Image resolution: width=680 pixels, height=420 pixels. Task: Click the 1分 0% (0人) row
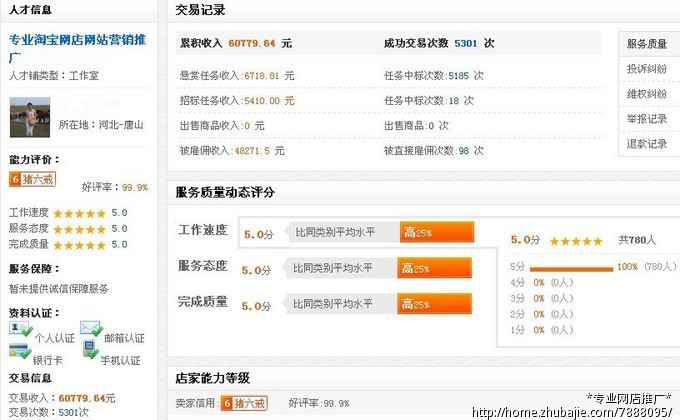542,330
